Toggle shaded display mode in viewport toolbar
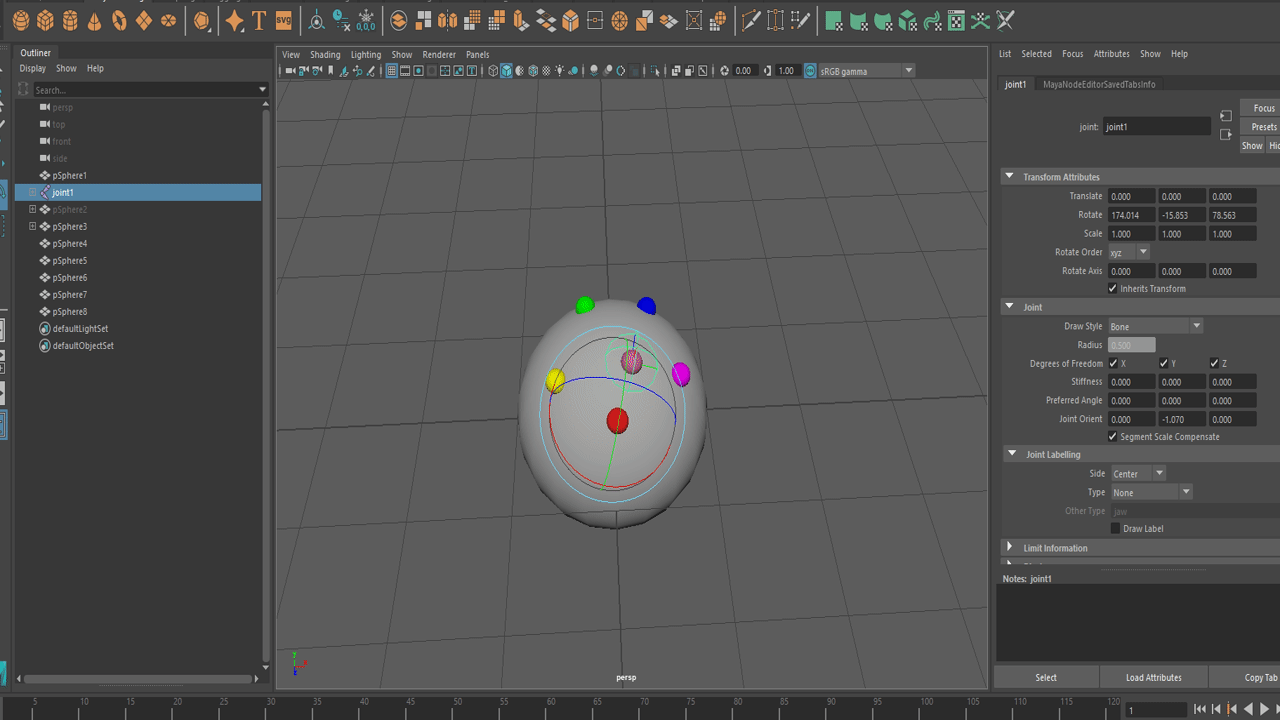 tap(505, 70)
